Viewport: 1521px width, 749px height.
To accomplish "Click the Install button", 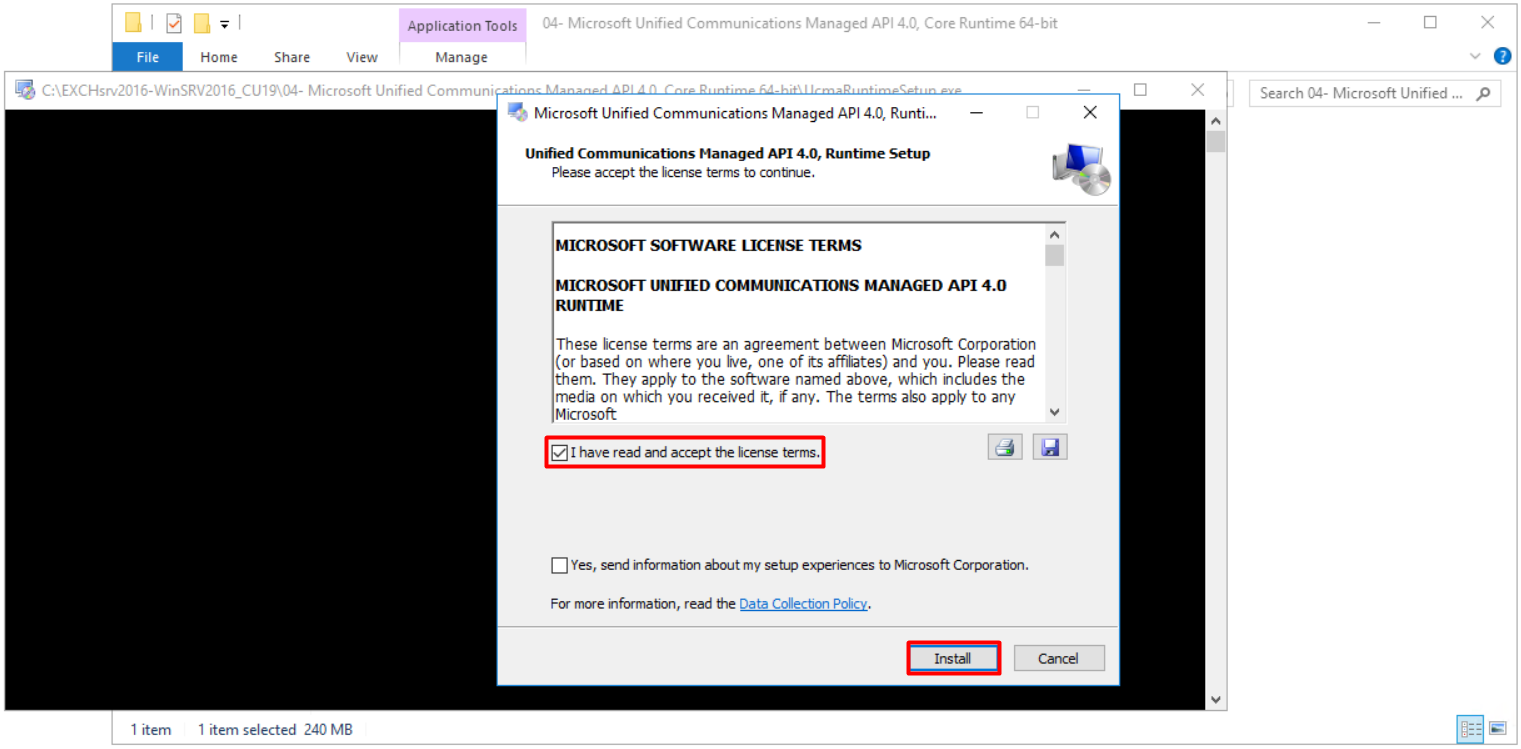I will coord(953,658).
